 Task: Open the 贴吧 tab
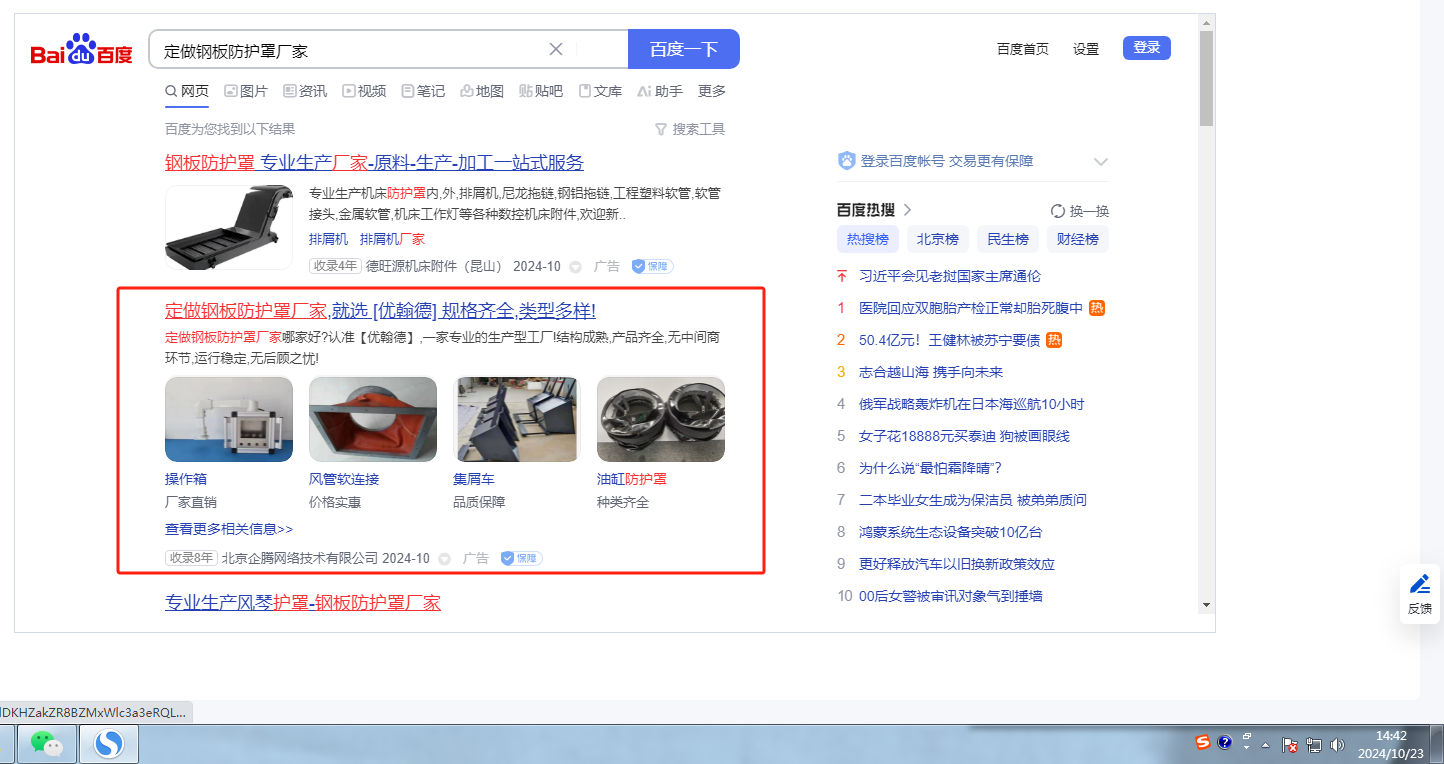pyautogui.click(x=541, y=91)
